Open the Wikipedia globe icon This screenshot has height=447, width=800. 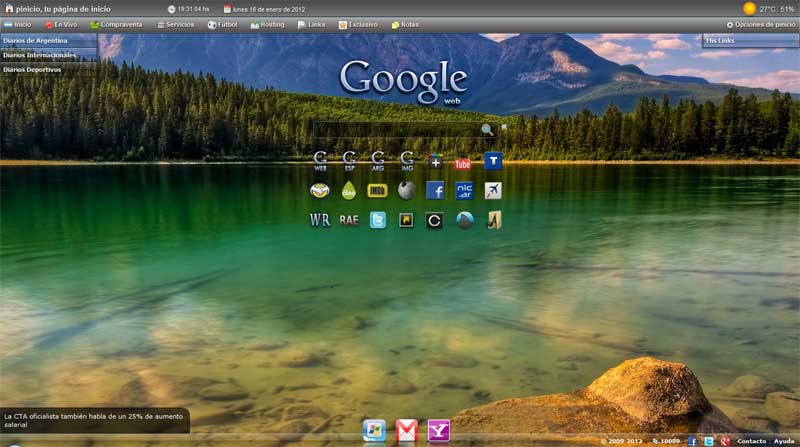tap(406, 190)
